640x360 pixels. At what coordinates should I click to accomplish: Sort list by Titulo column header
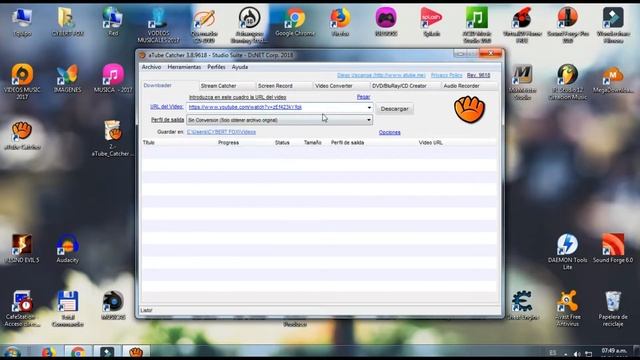(x=149, y=142)
